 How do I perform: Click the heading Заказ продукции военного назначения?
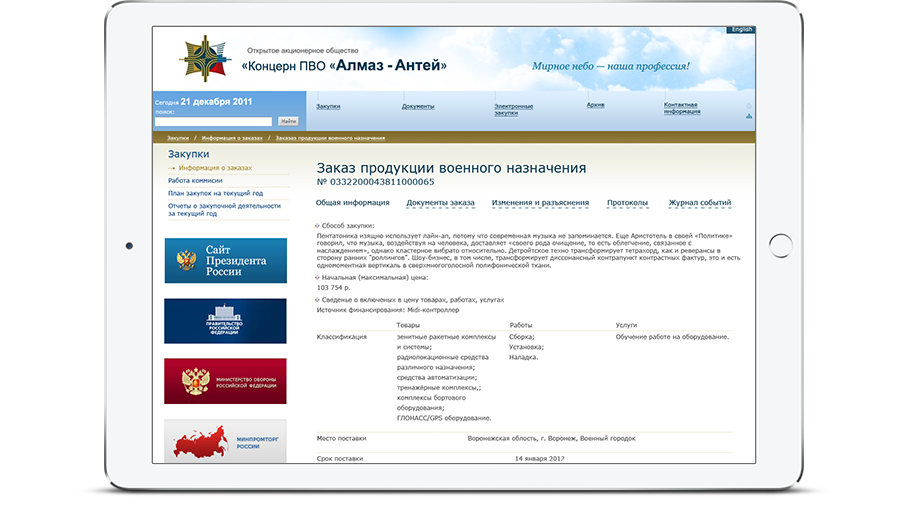tap(451, 168)
